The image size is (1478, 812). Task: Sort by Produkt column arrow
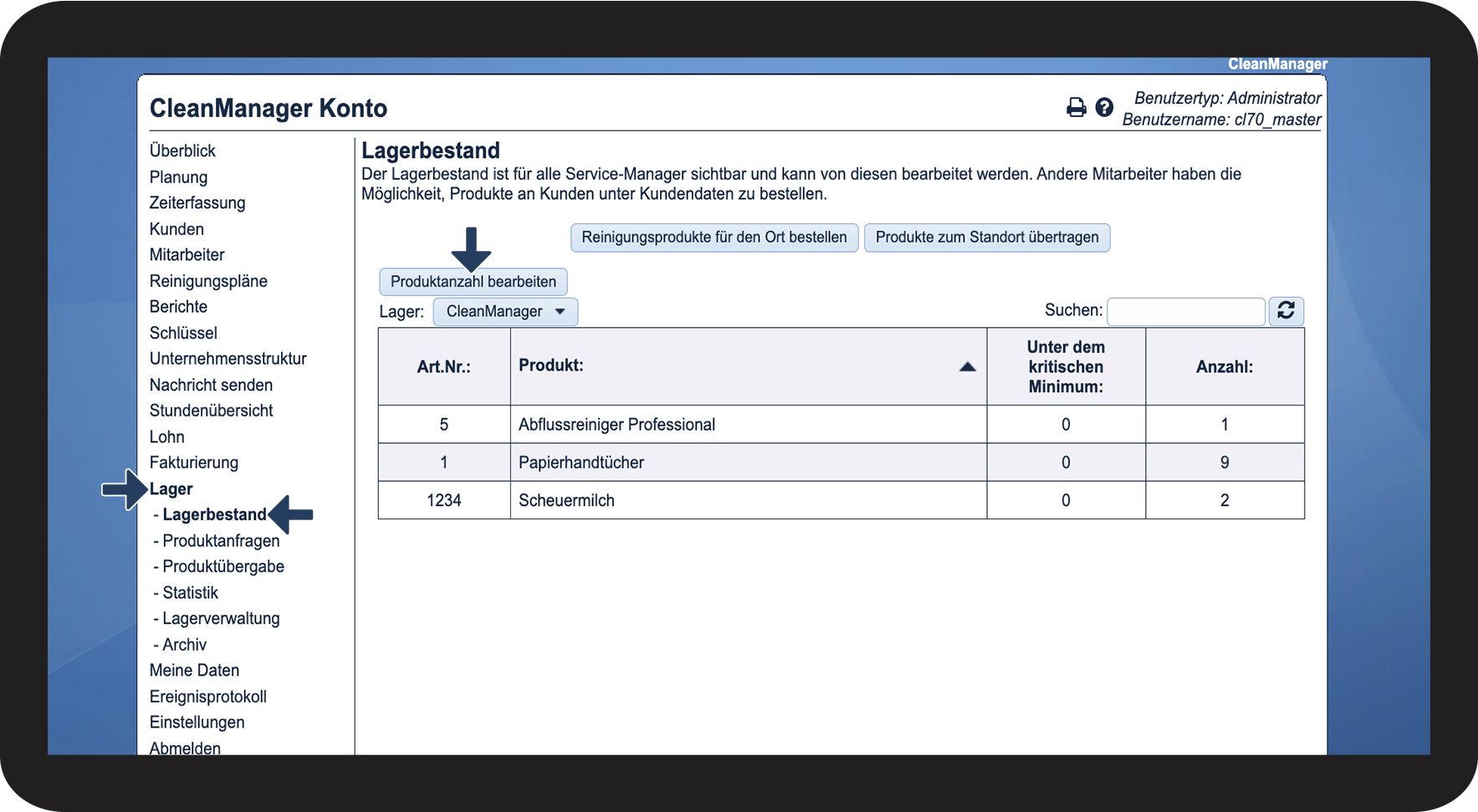point(968,366)
